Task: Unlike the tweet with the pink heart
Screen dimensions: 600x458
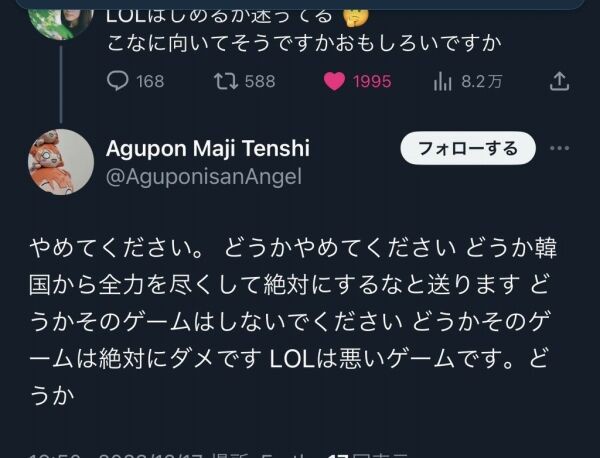Action: pyautogui.click(x=334, y=81)
